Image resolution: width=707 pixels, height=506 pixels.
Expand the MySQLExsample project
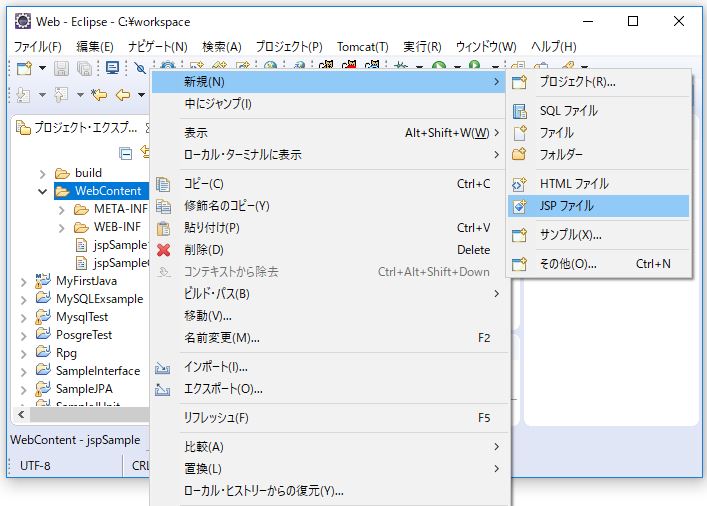[x=23, y=300]
